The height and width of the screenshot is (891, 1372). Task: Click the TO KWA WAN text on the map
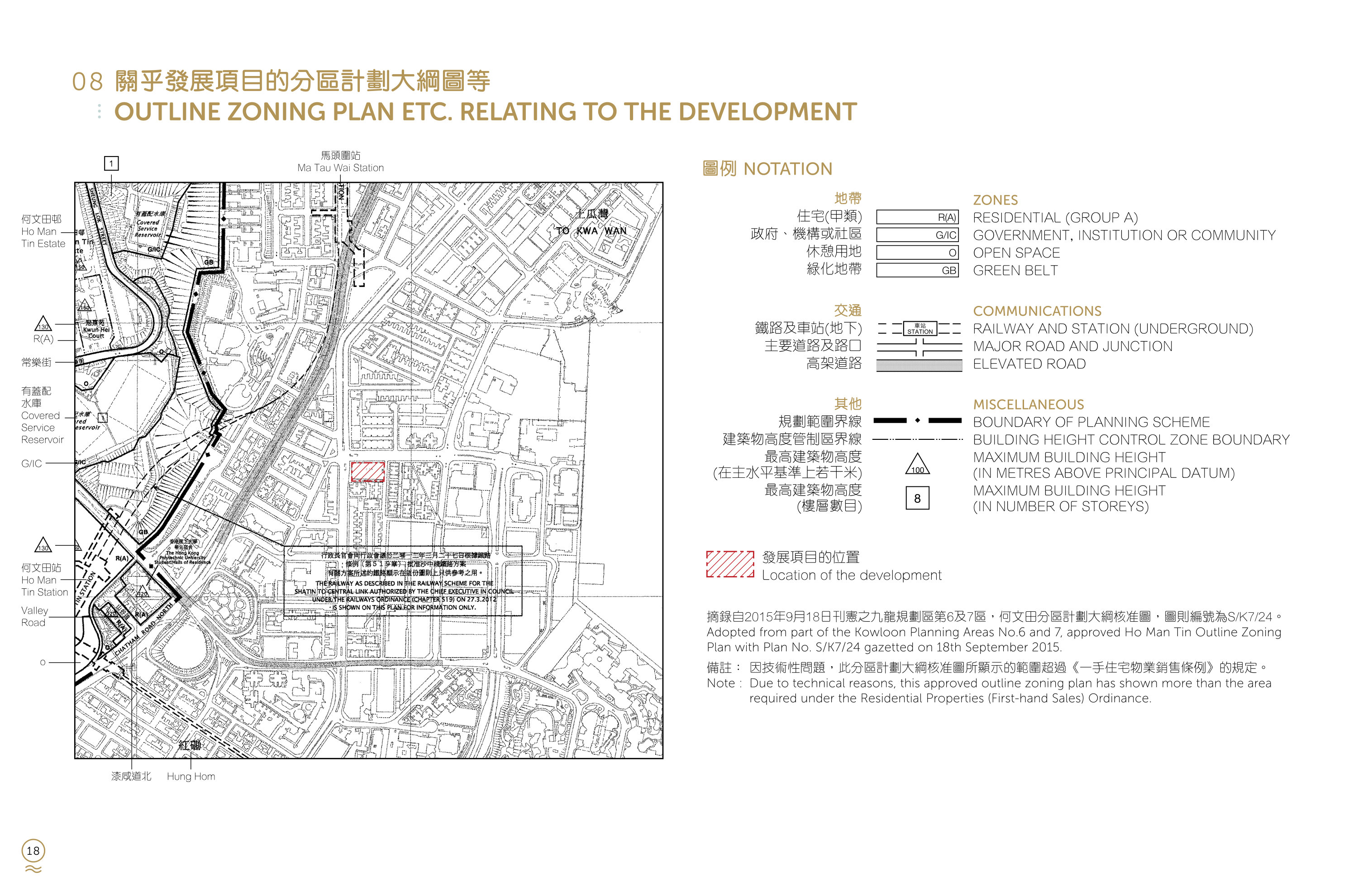pos(591,230)
